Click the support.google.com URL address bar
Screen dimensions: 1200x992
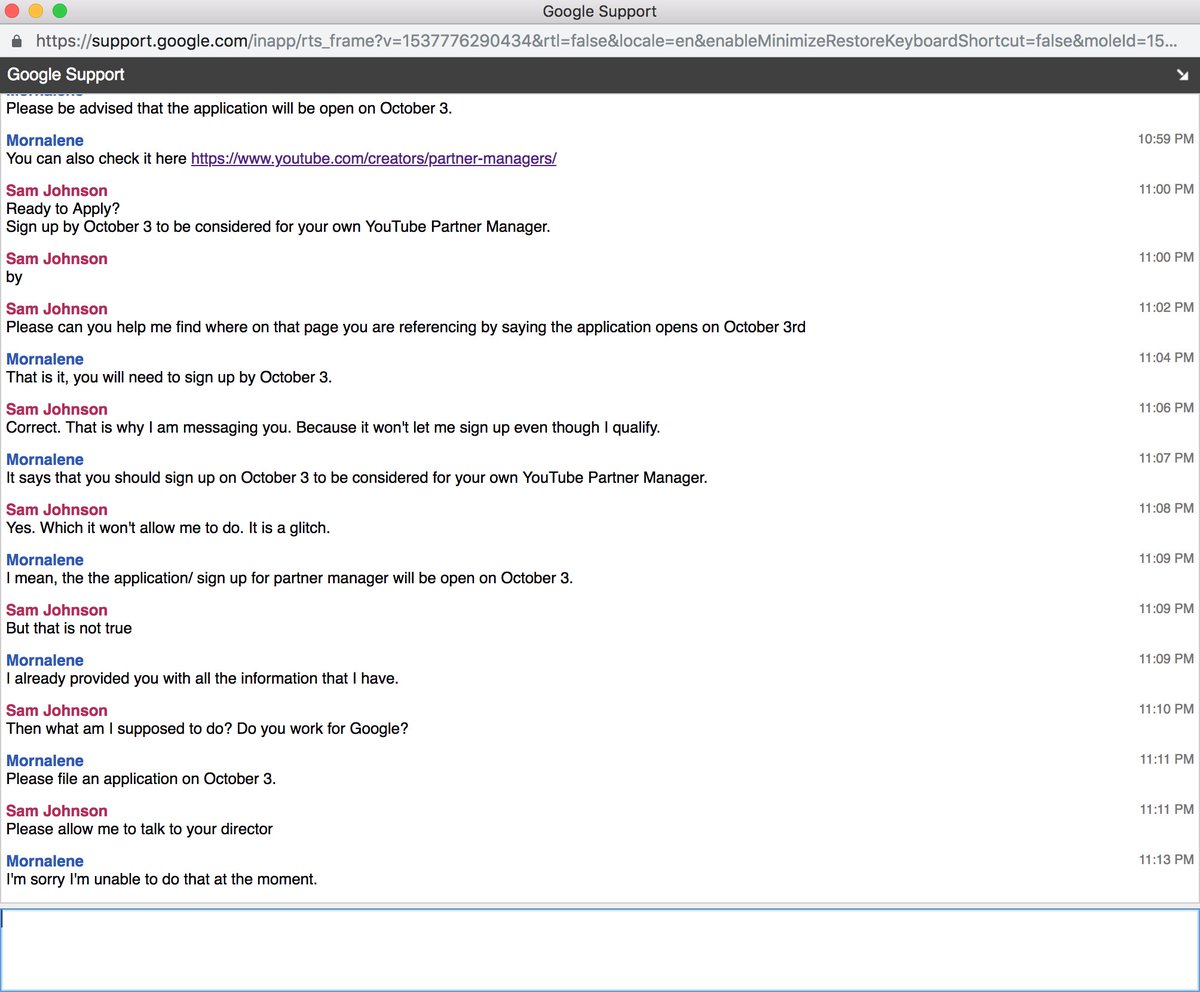click(607, 42)
